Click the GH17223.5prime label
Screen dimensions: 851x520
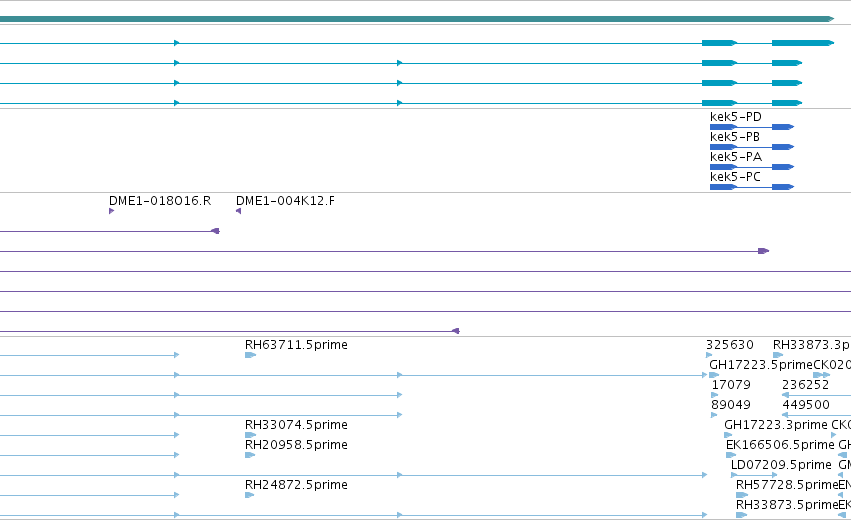click(761, 365)
